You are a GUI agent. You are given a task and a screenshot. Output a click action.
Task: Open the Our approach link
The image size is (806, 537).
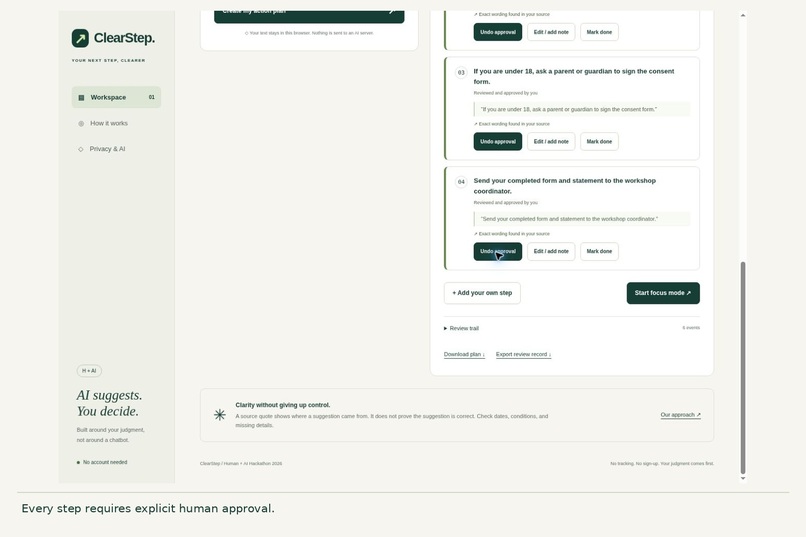[x=681, y=415]
